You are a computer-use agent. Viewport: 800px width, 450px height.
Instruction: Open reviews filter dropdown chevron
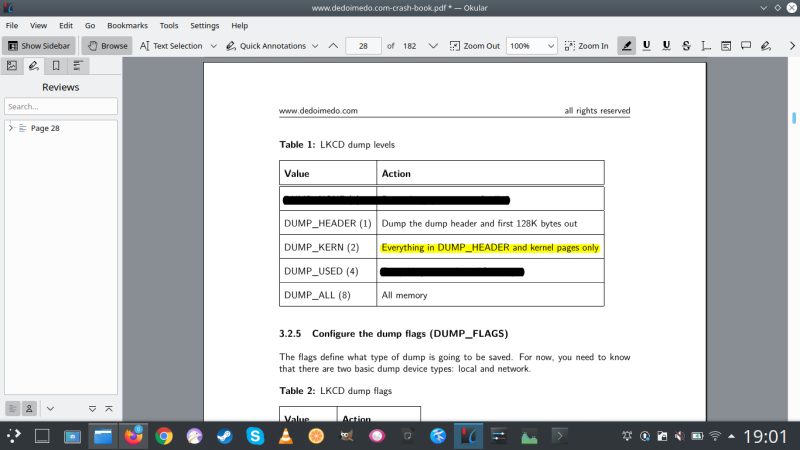50,409
